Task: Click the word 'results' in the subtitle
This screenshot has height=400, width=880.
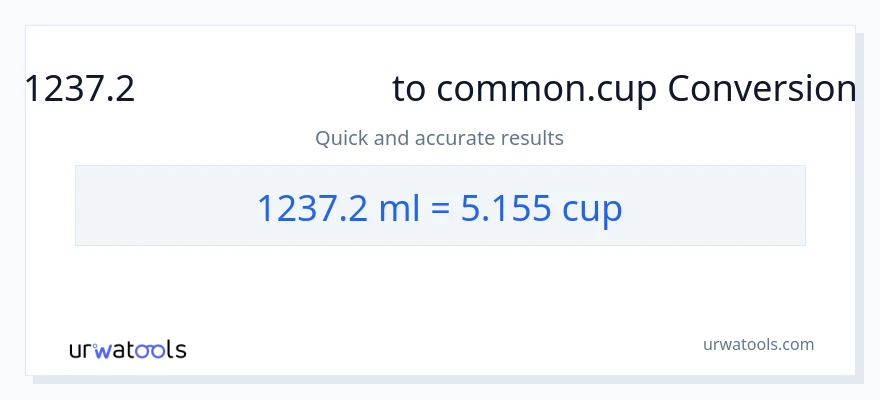Action: pyautogui.click(x=530, y=138)
